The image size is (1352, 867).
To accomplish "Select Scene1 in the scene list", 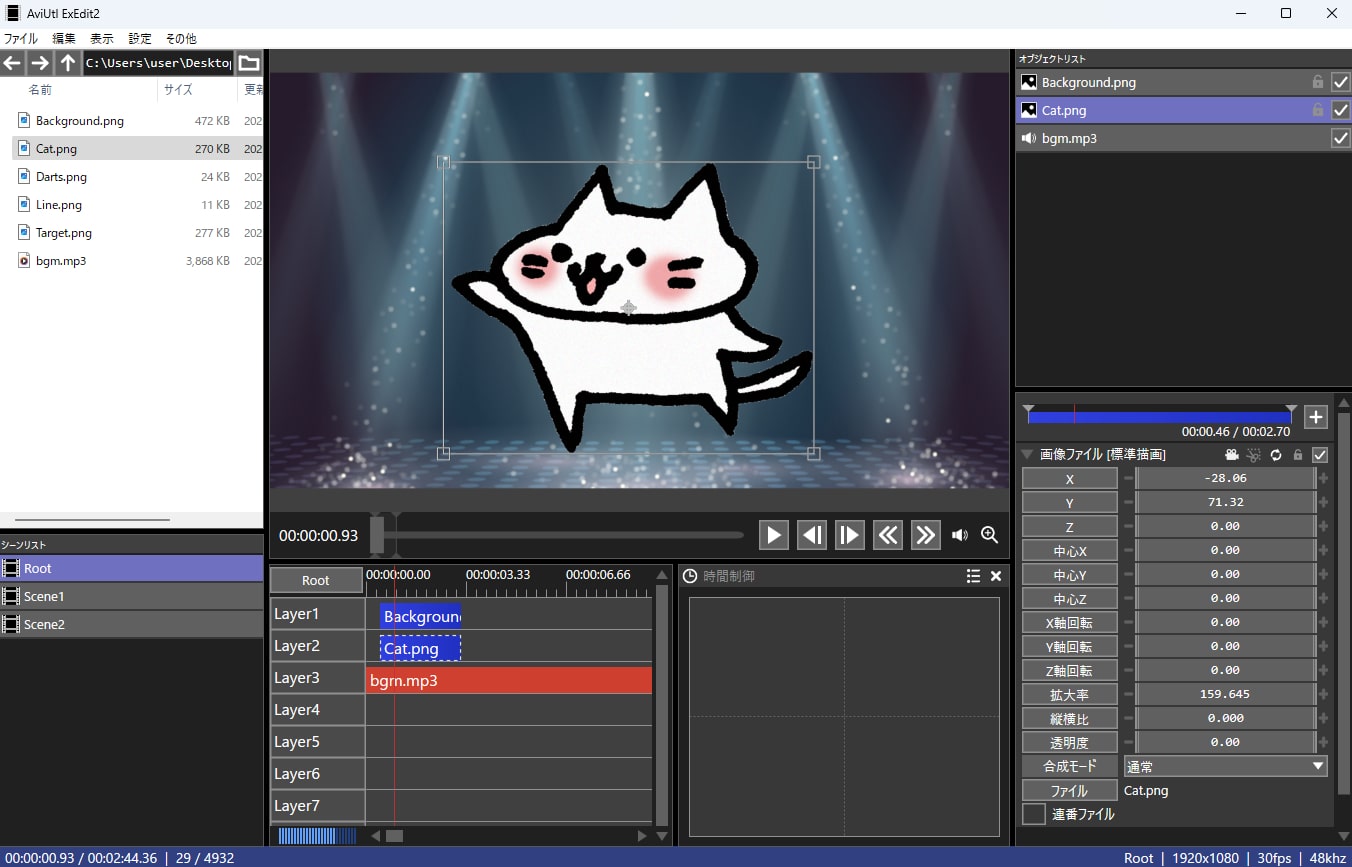I will [x=131, y=596].
